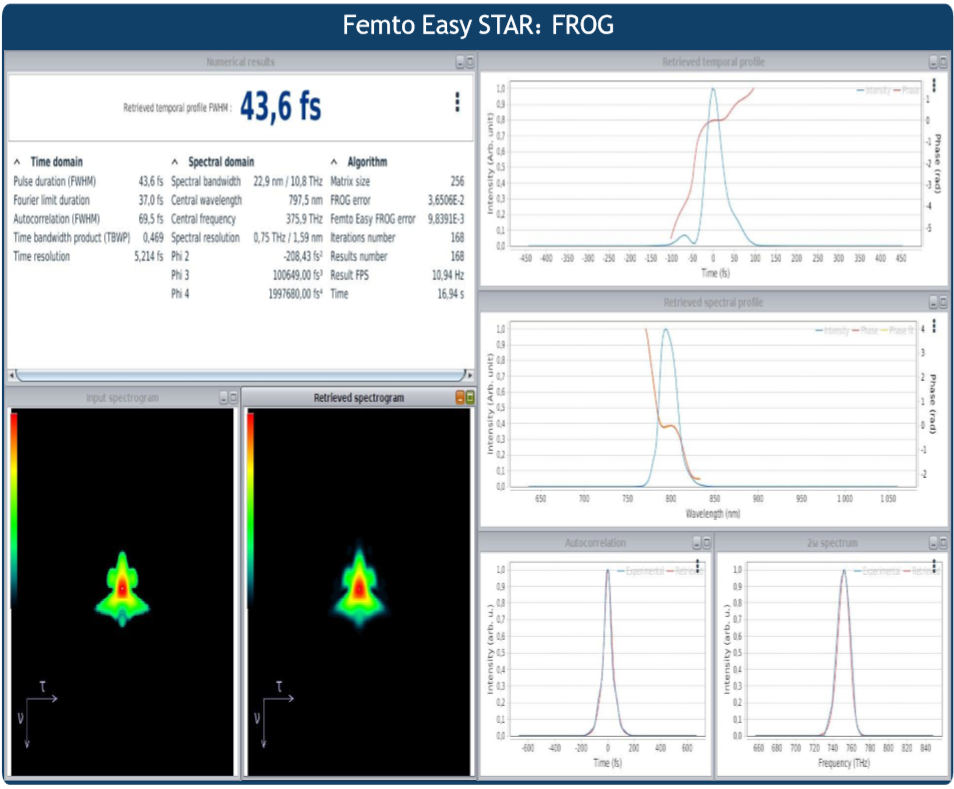Viewport: 954px width, 789px height.
Task: Select the Retrieved spectrogram panel tab
Action: click(358, 398)
